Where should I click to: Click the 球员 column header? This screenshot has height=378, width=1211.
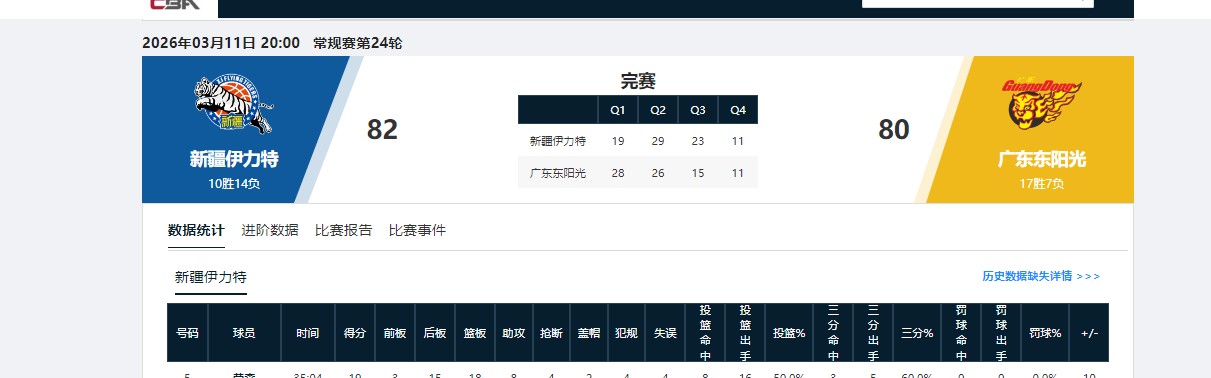[244, 333]
